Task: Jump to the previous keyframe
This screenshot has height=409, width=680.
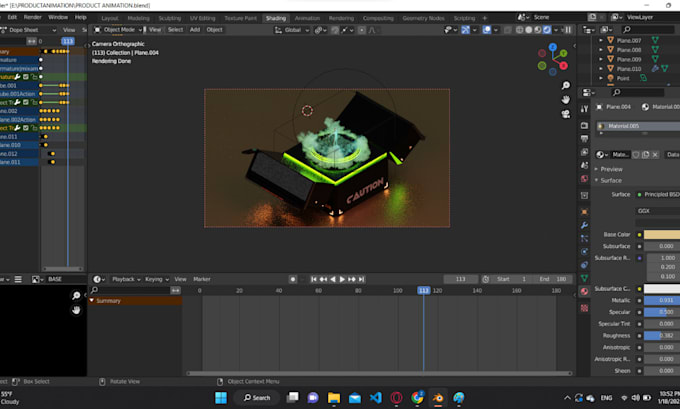Action: [323, 279]
